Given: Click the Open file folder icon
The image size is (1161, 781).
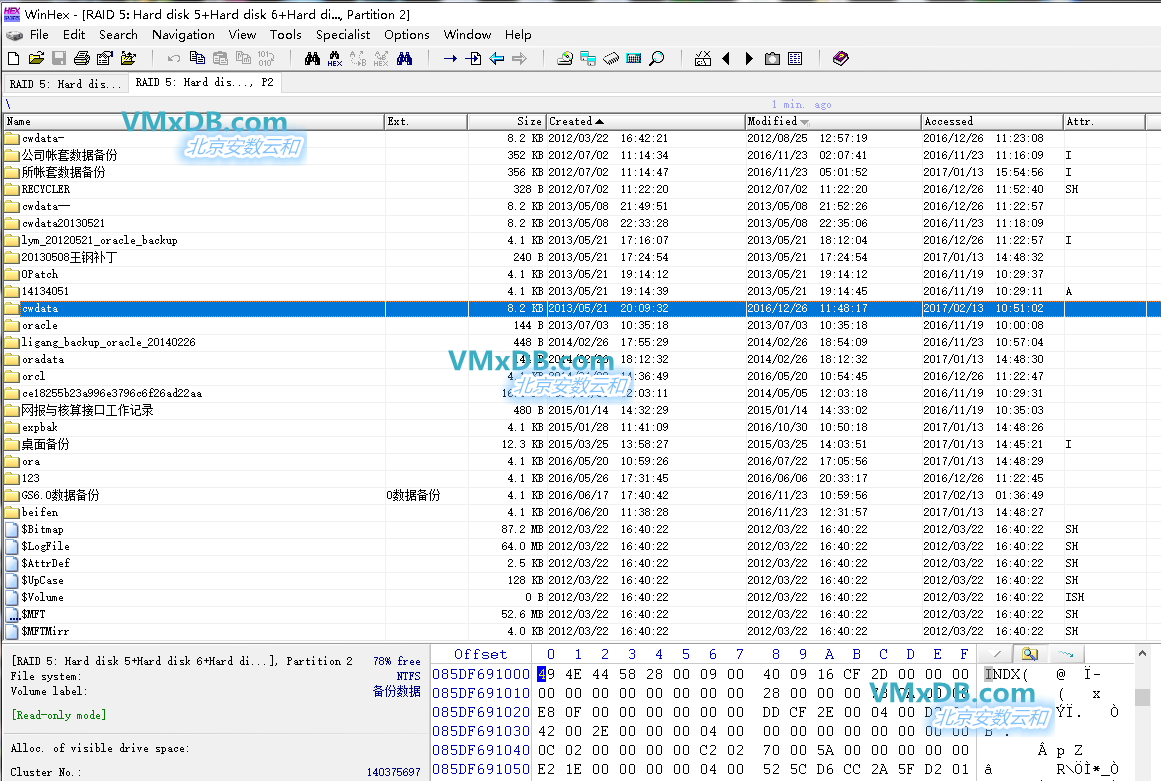Looking at the screenshot, I should (36, 58).
